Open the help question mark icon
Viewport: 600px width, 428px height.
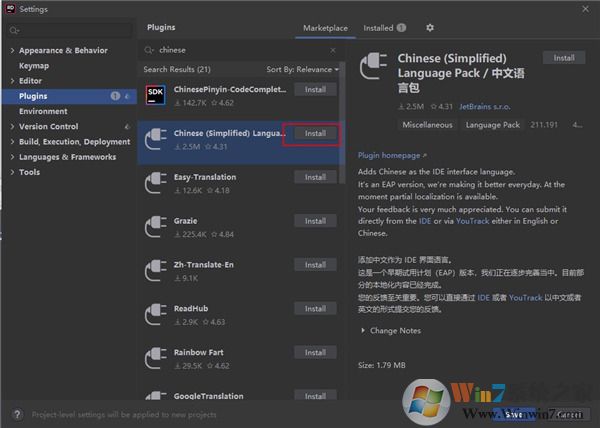pyautogui.click(x=17, y=414)
